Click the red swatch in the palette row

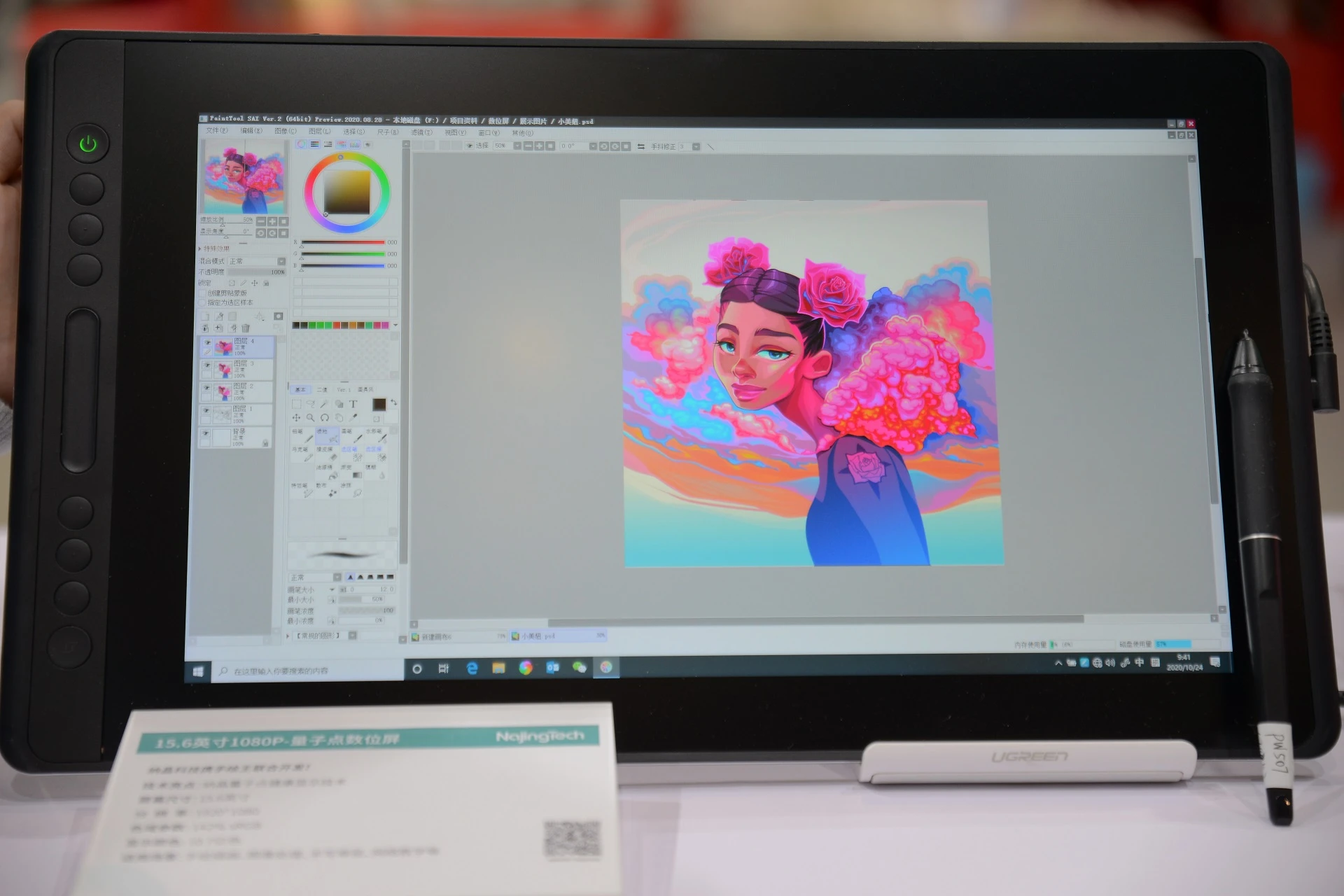[336, 325]
